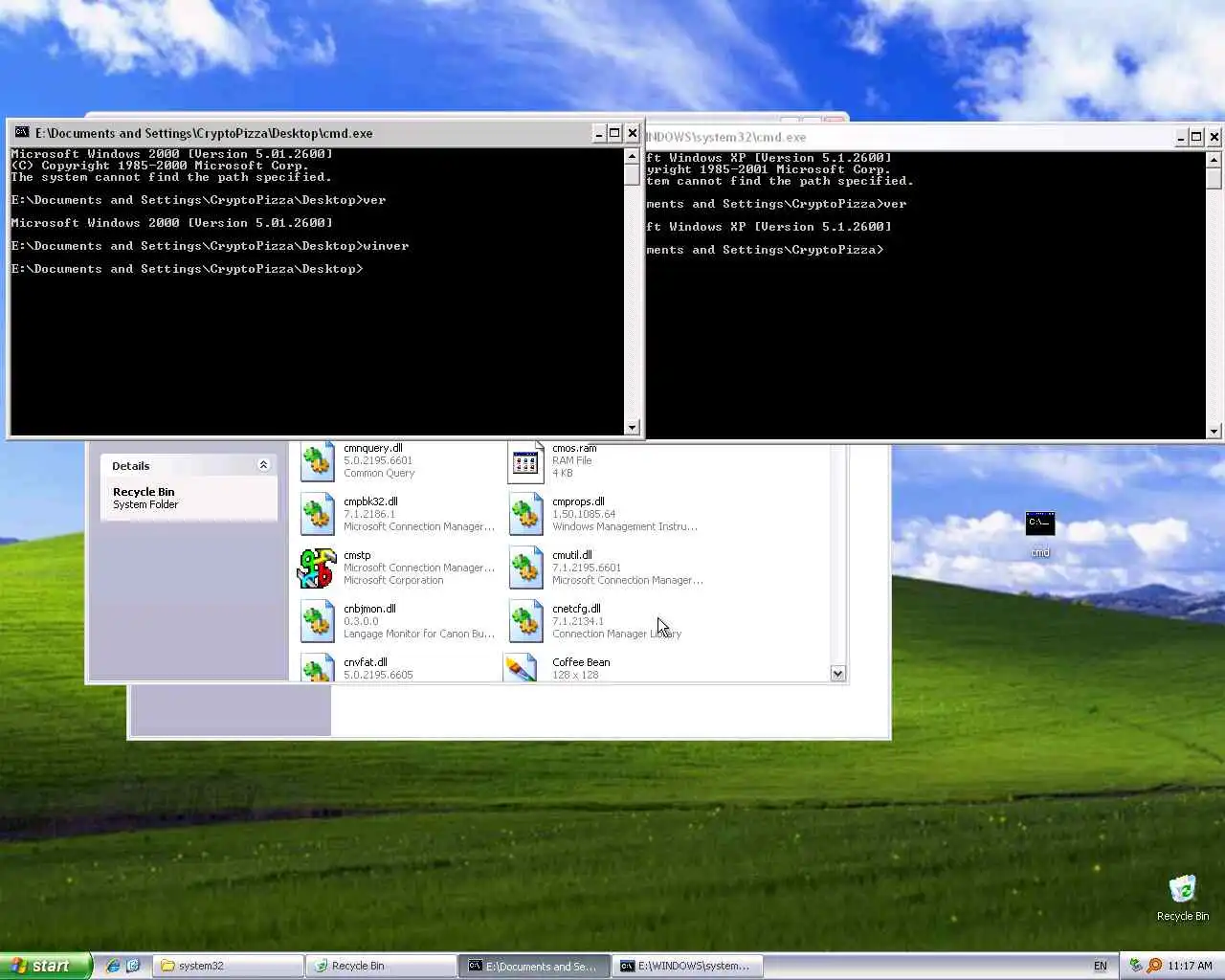1225x980 pixels.
Task: Minimize the system32\cmd.exe window
Action: pos(1181,137)
